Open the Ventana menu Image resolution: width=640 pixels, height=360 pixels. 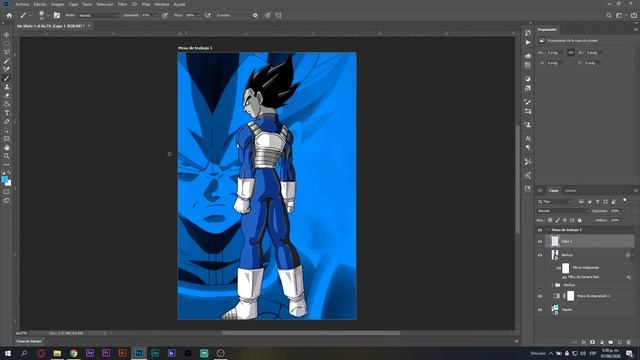(x=162, y=4)
